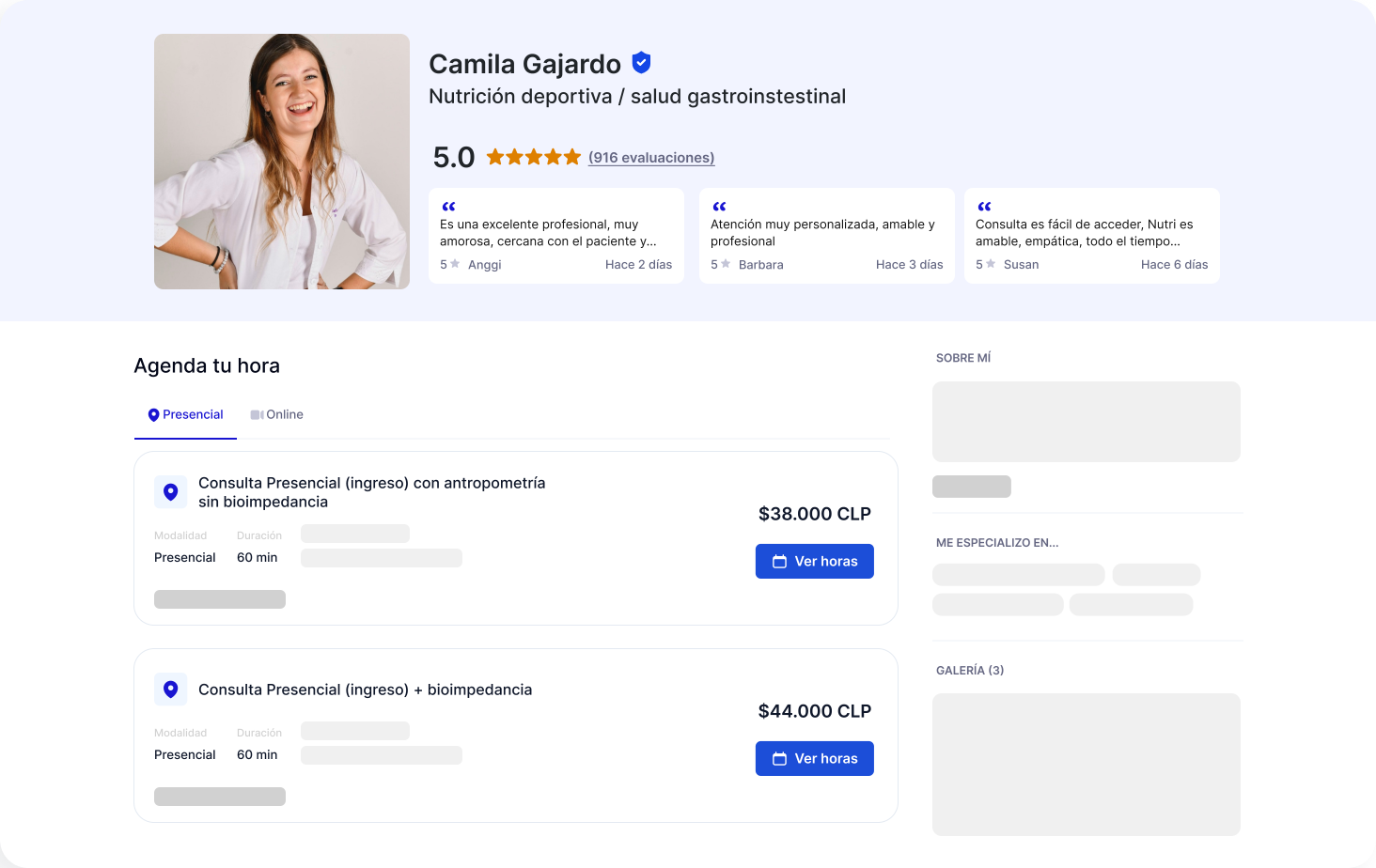
Task: Click 'Hace 3 días' on Barbara's review
Action: [910, 265]
